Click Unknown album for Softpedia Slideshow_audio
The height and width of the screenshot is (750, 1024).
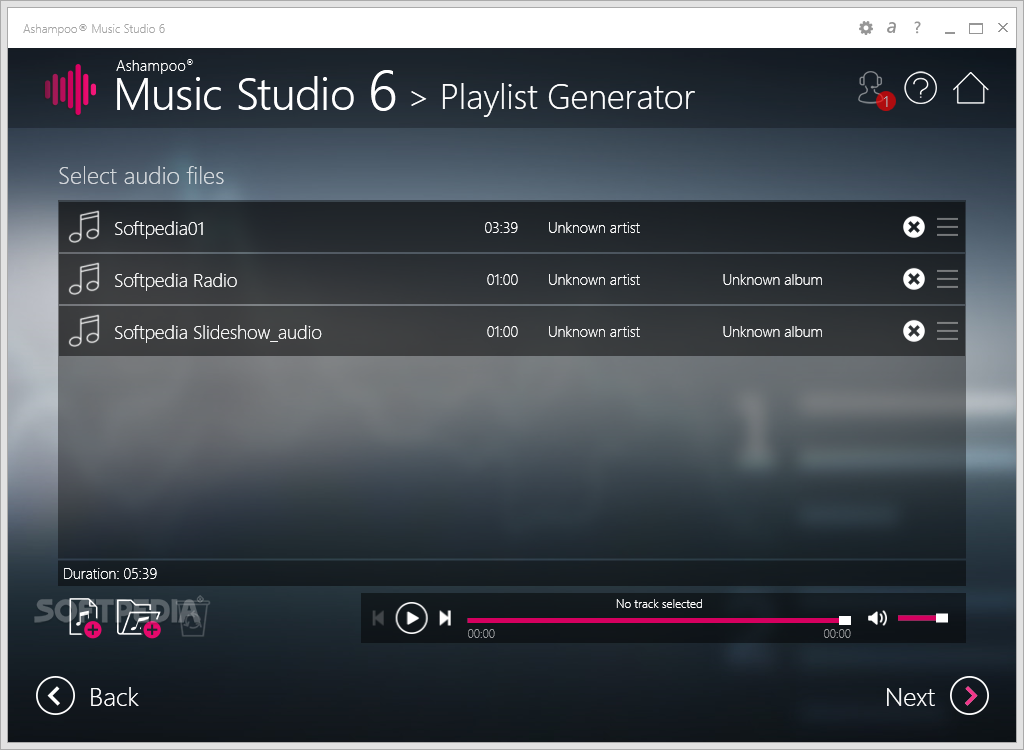point(772,332)
